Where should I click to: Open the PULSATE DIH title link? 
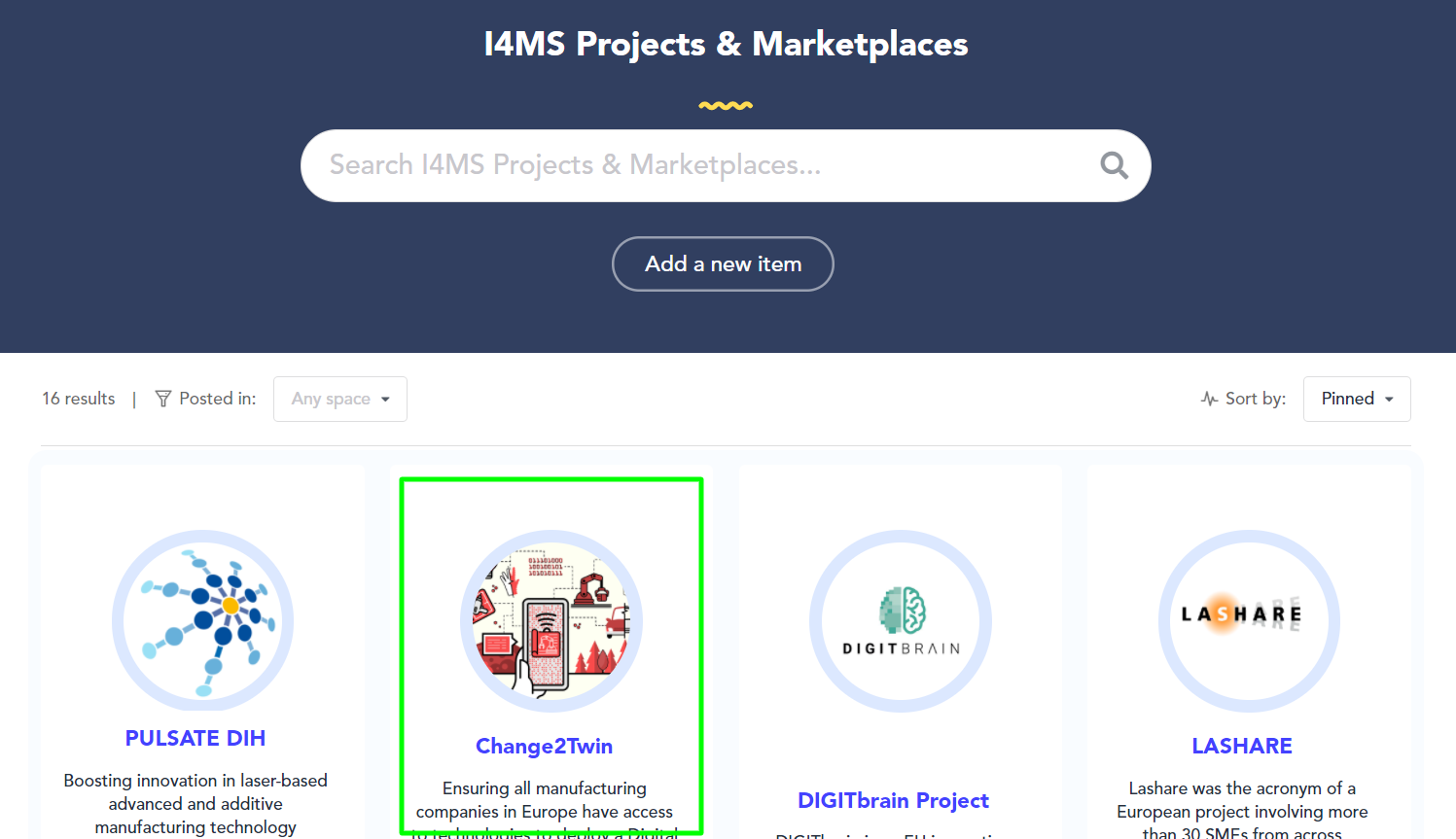pyautogui.click(x=195, y=738)
